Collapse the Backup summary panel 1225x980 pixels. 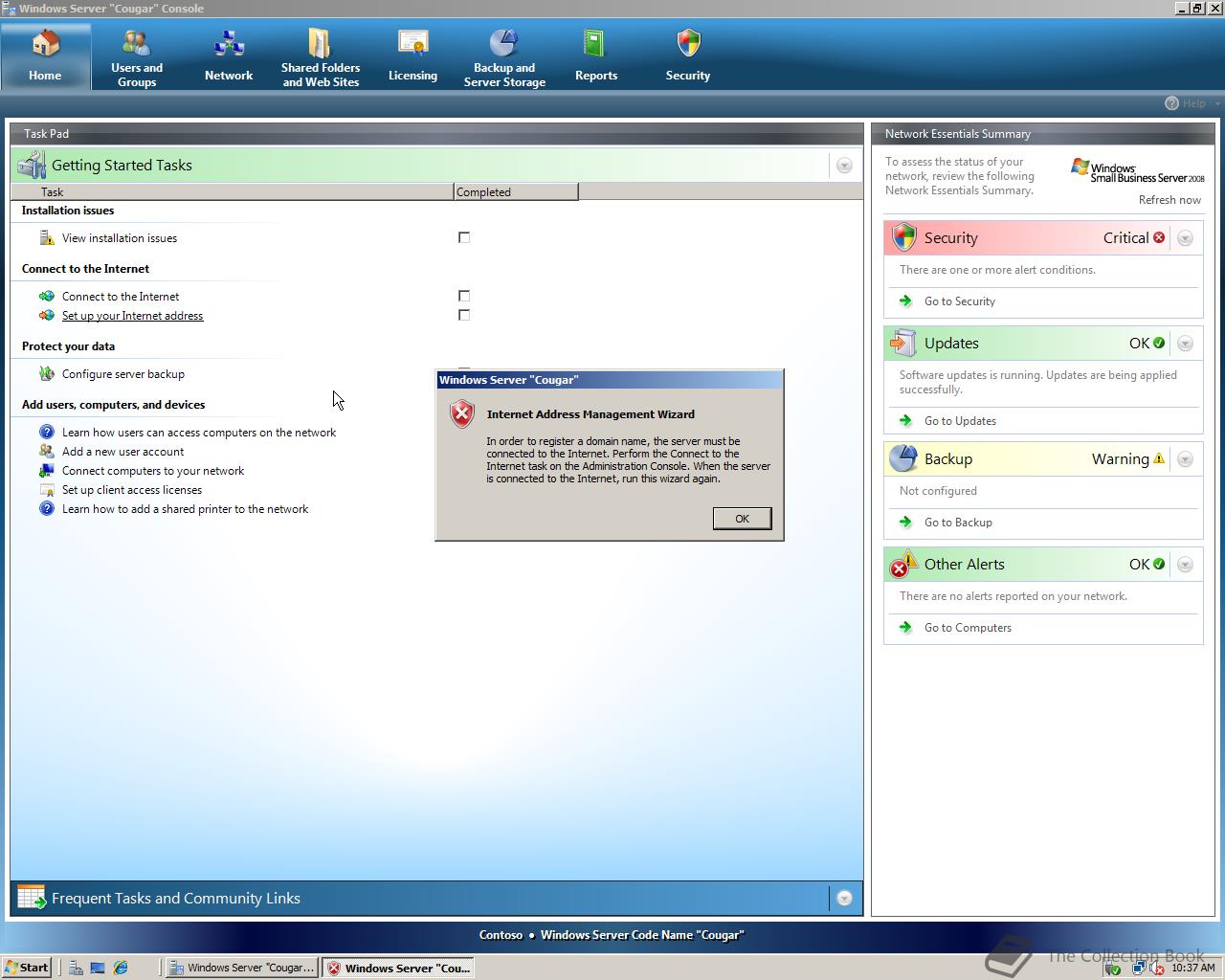click(1185, 459)
